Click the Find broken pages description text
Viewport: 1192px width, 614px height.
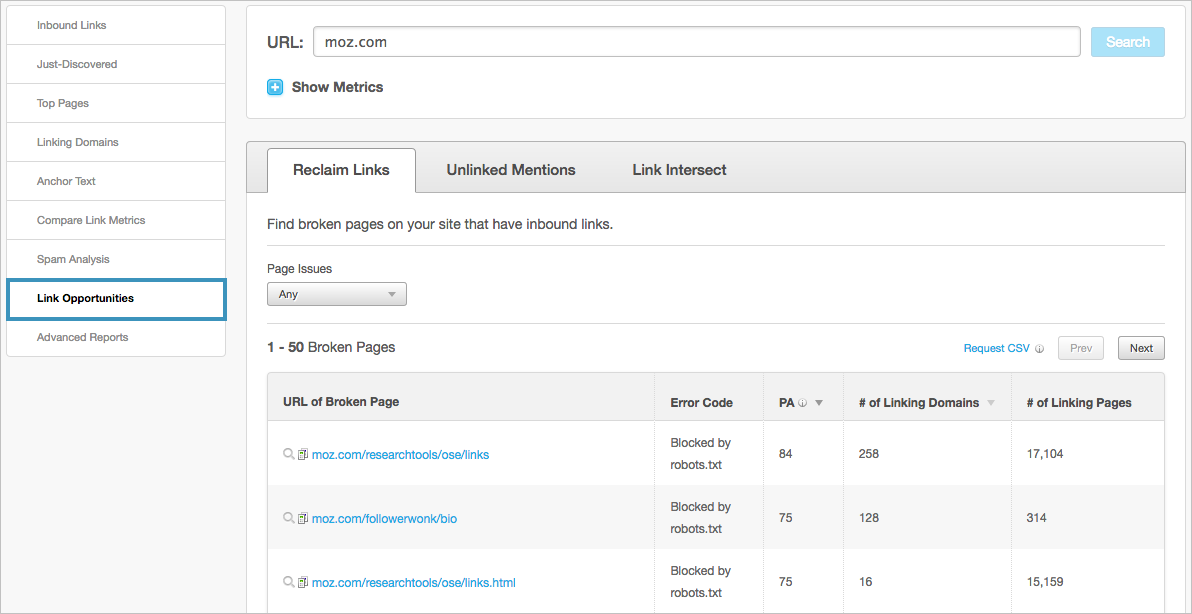pos(440,225)
